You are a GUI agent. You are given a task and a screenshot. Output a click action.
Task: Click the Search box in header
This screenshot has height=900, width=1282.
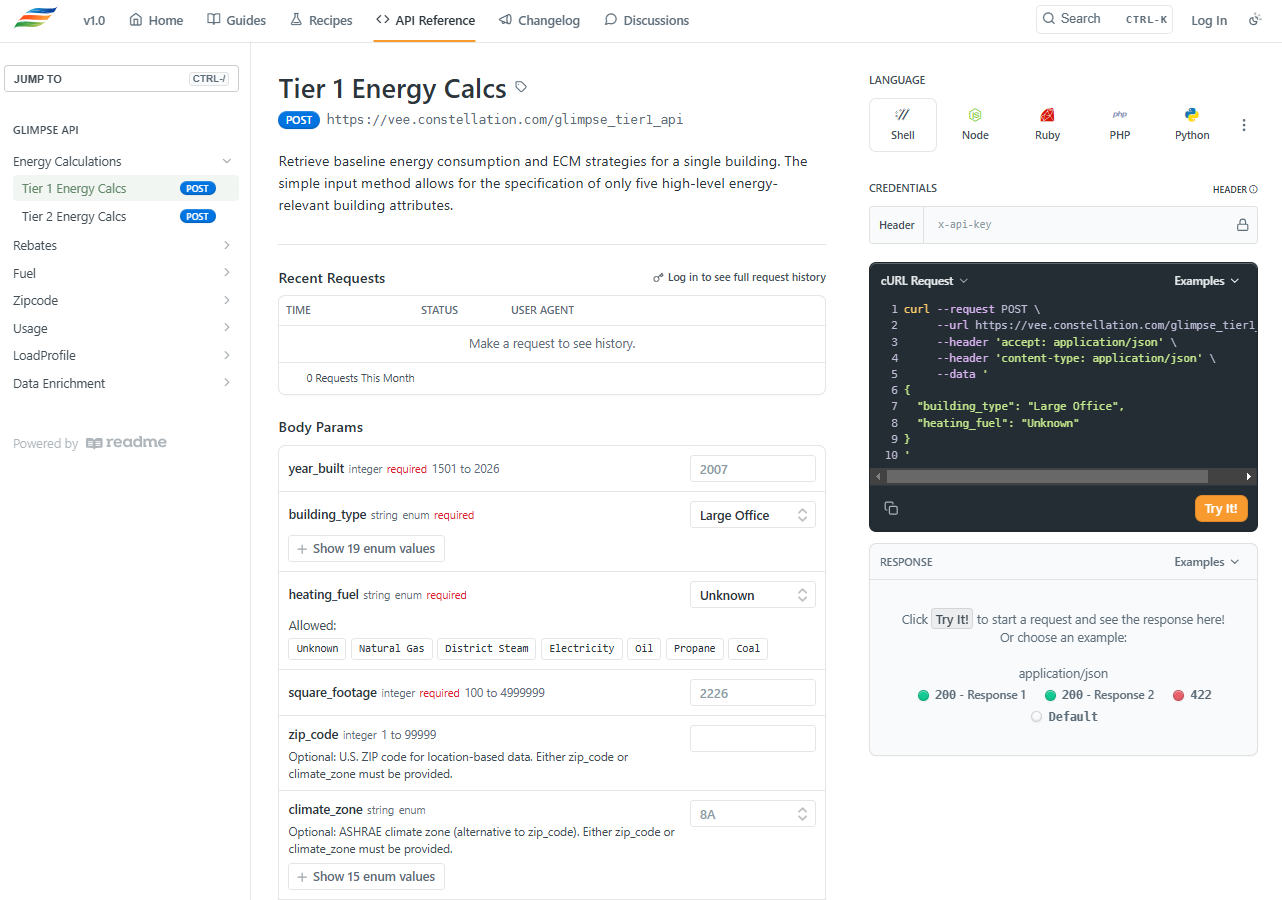click(x=1104, y=19)
